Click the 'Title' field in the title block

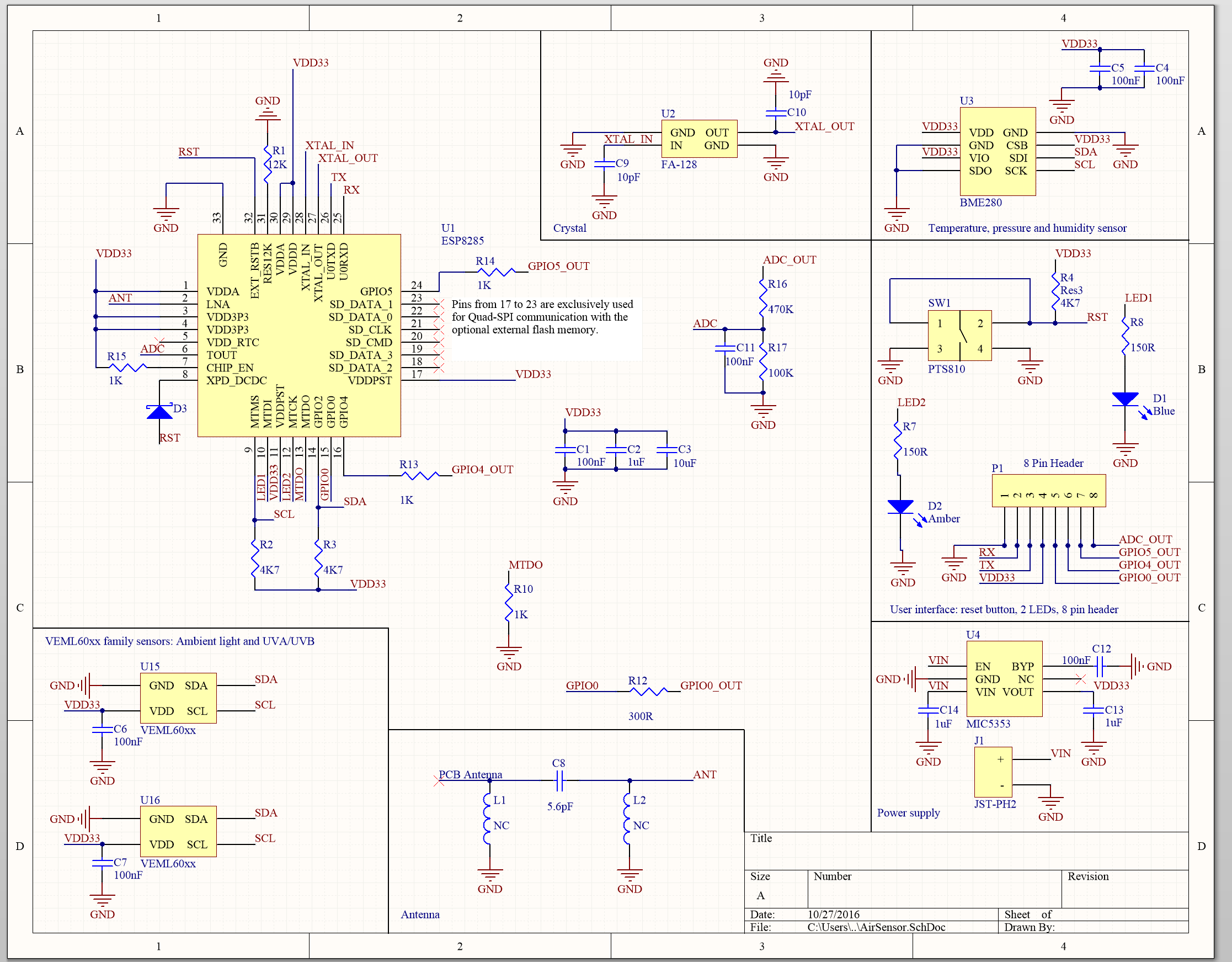(966, 851)
